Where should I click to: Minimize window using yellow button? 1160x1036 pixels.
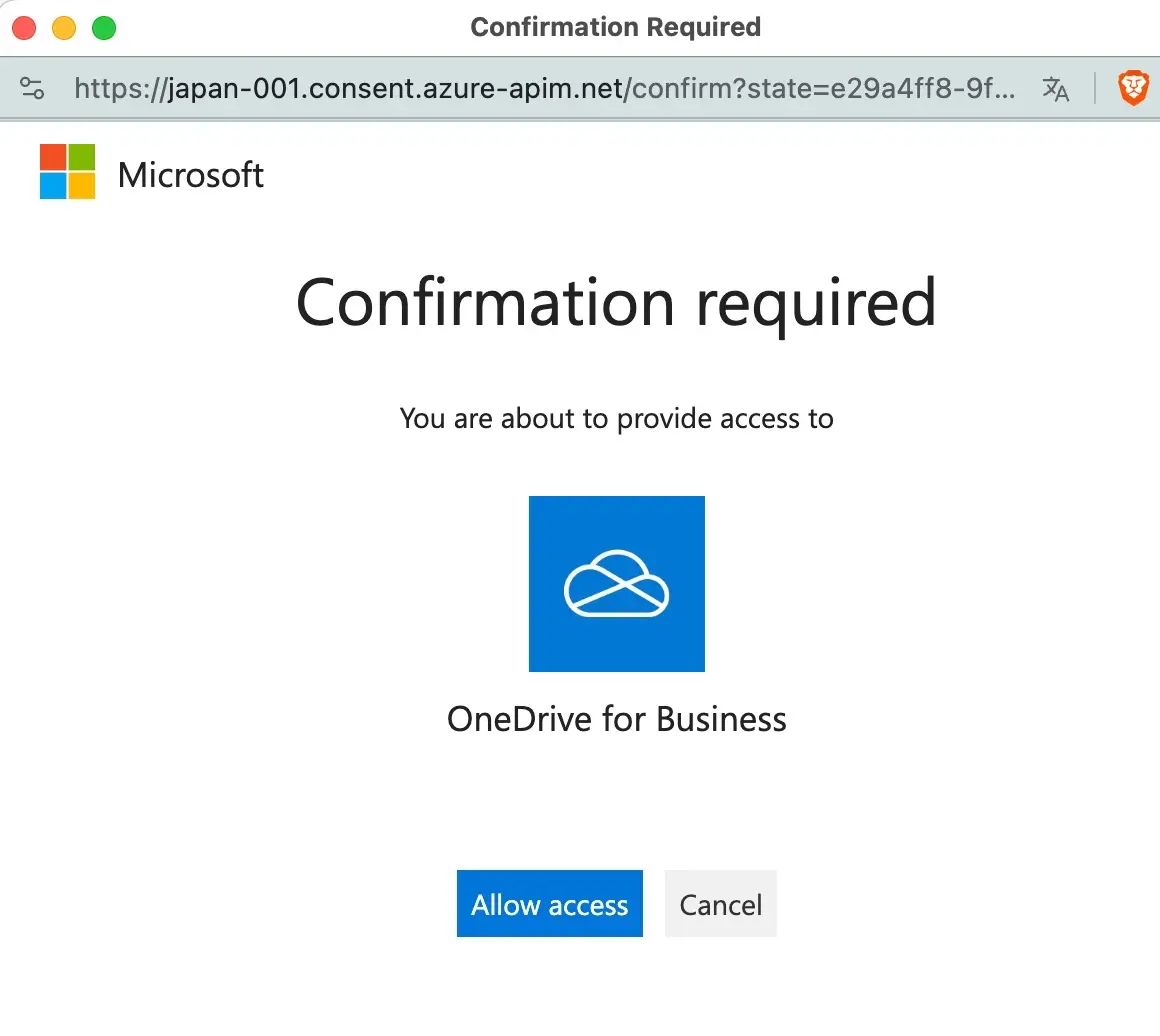point(64,28)
